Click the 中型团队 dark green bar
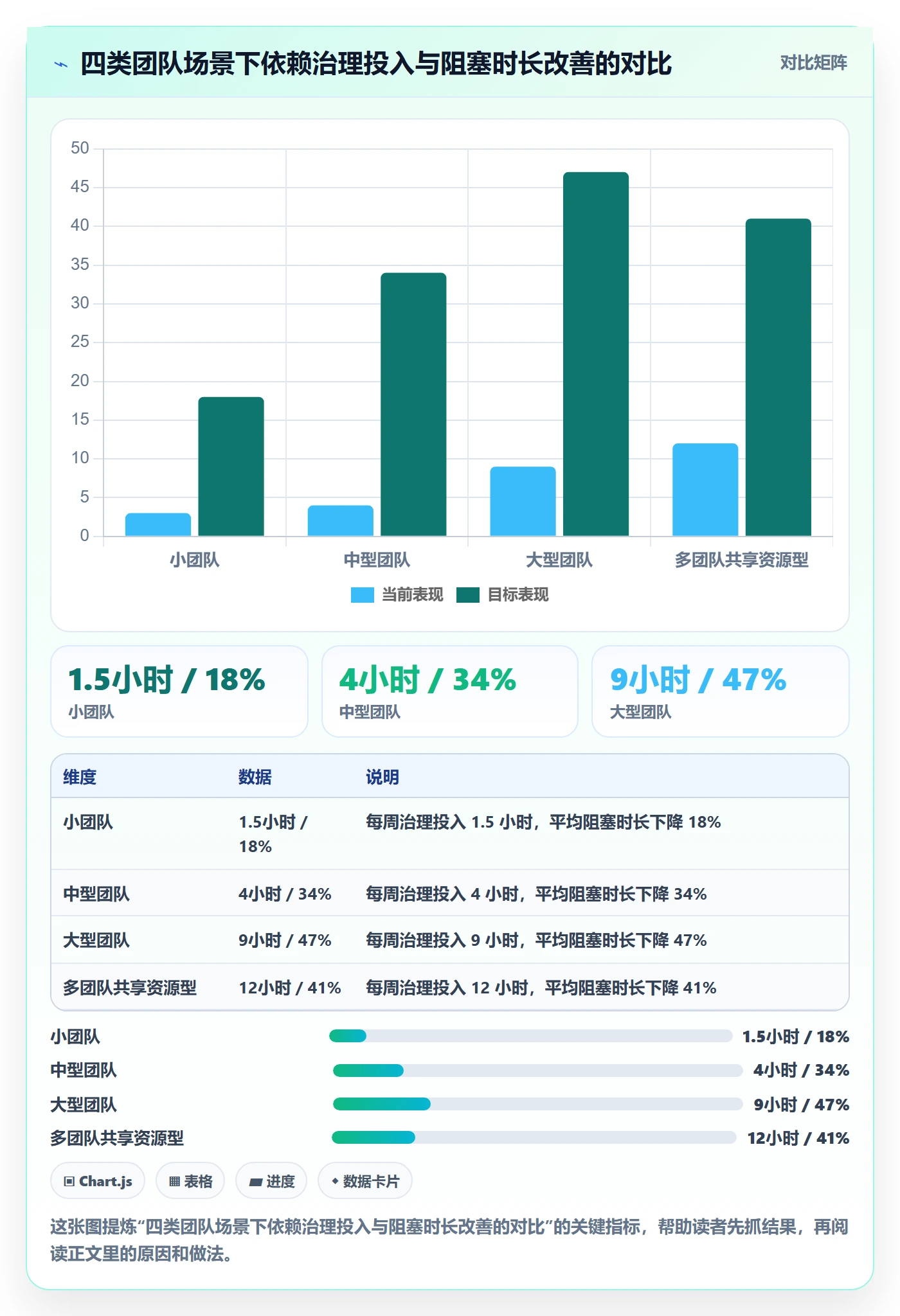 413,404
